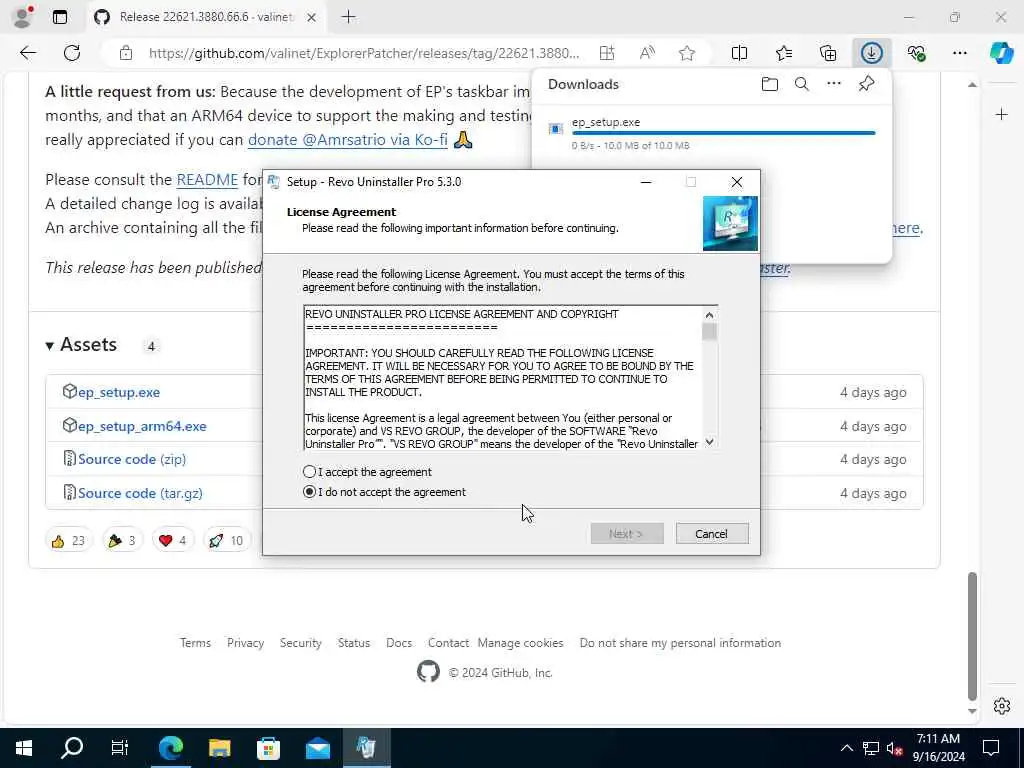1024x768 pixels.
Task: Open the notification center icon
Action: tap(991, 748)
